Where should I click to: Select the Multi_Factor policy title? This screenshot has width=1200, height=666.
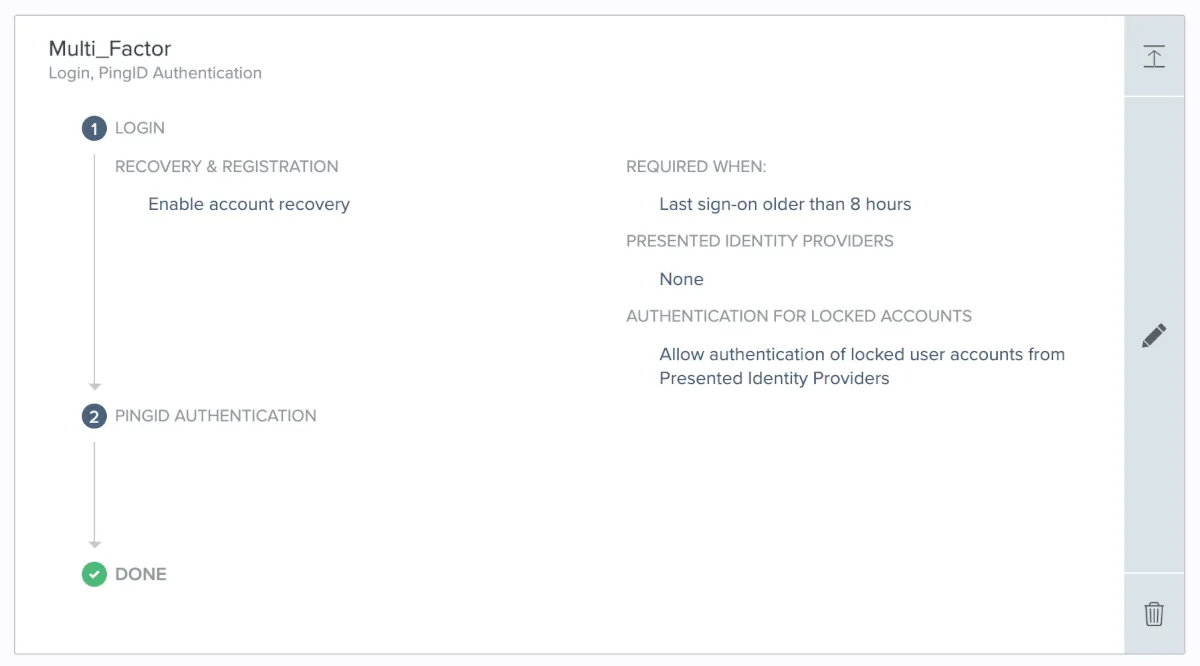point(110,48)
